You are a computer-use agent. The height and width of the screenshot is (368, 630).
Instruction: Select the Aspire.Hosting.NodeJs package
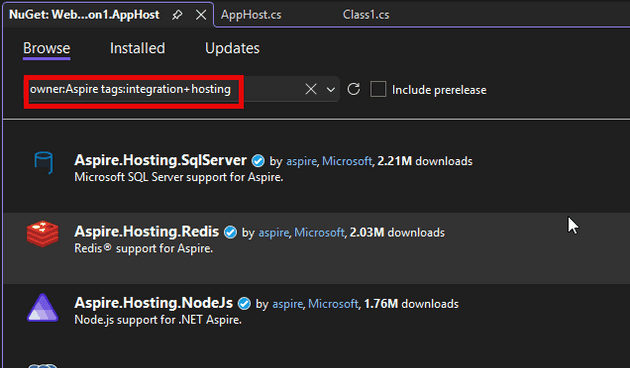coord(153,303)
